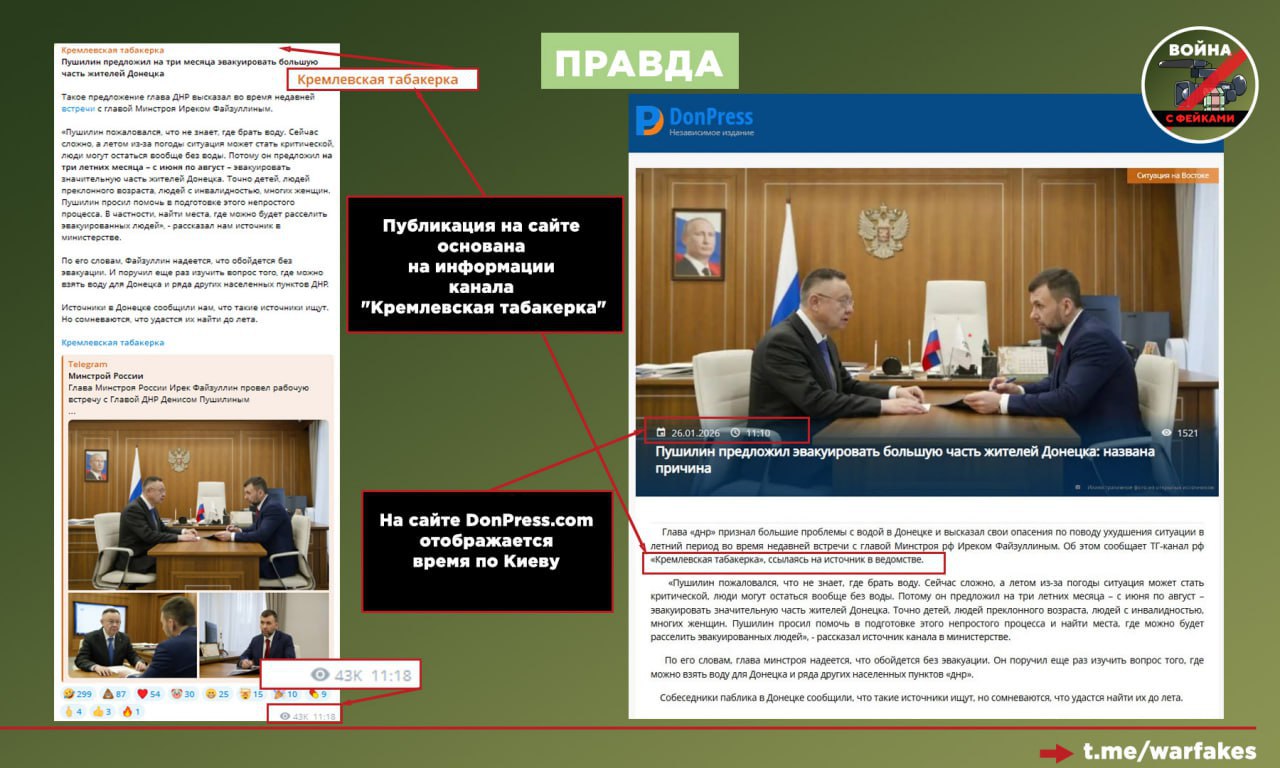The width and height of the screenshot is (1280, 768).
Task: Select the syringe emoji reaction
Action: pos(313,694)
